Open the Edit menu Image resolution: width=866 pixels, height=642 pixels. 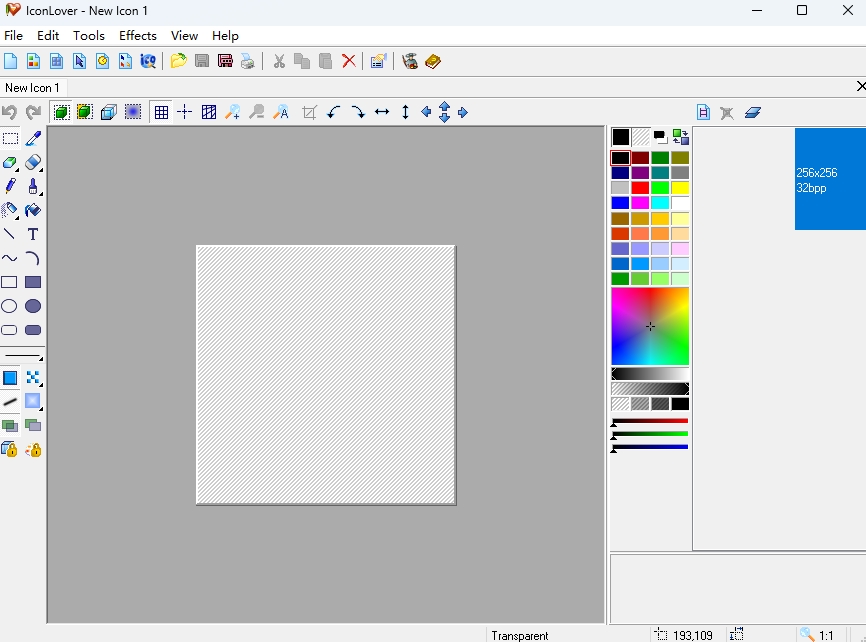click(x=48, y=35)
